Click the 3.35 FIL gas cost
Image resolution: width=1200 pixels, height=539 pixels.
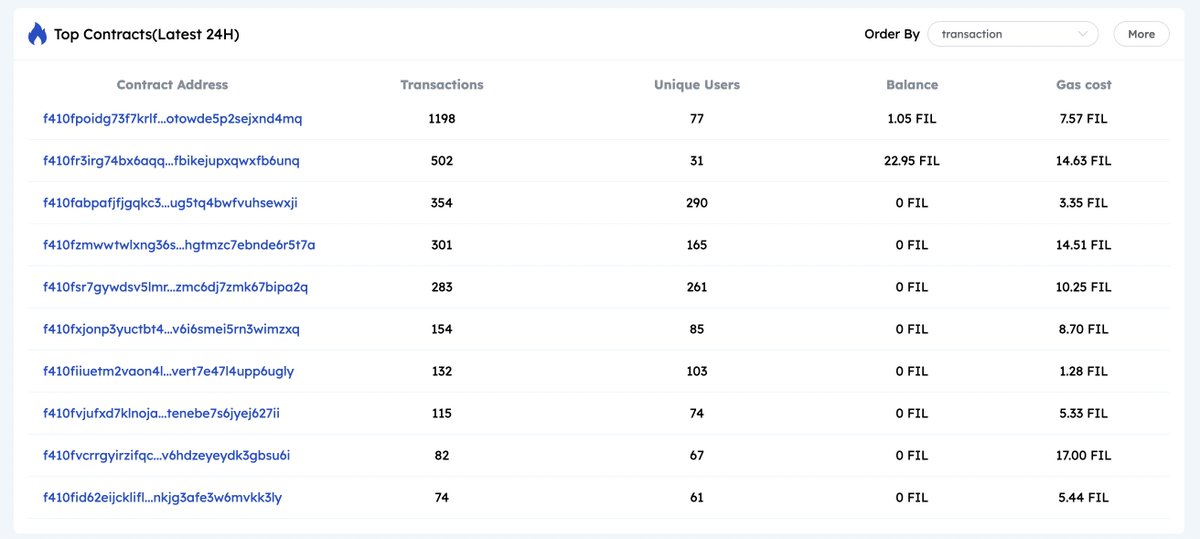point(1084,202)
